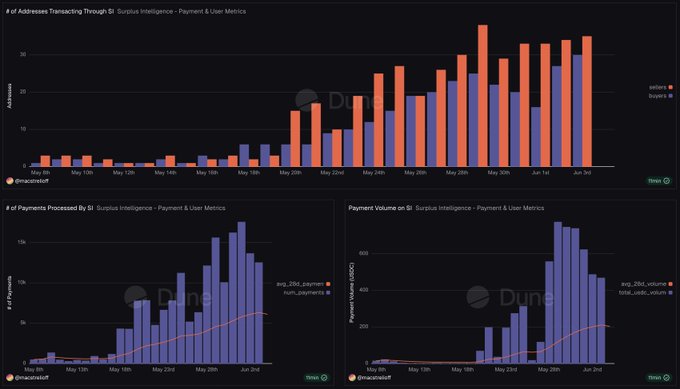The height and width of the screenshot is (389, 680).
Task: Click @macstreloff author under the payments chart
Action: [x=32, y=378]
